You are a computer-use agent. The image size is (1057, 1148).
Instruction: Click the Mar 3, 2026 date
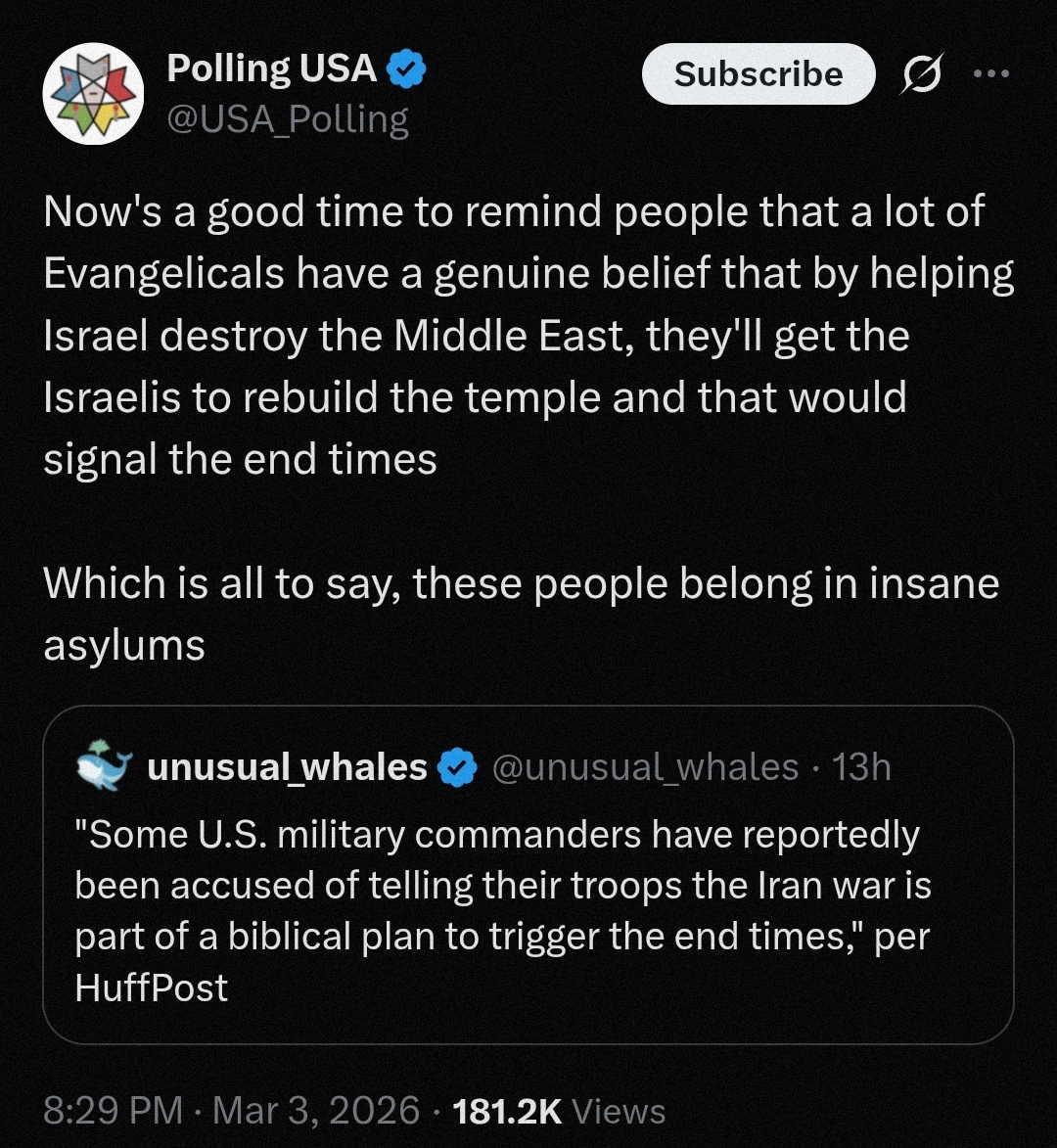pyautogui.click(x=315, y=1111)
